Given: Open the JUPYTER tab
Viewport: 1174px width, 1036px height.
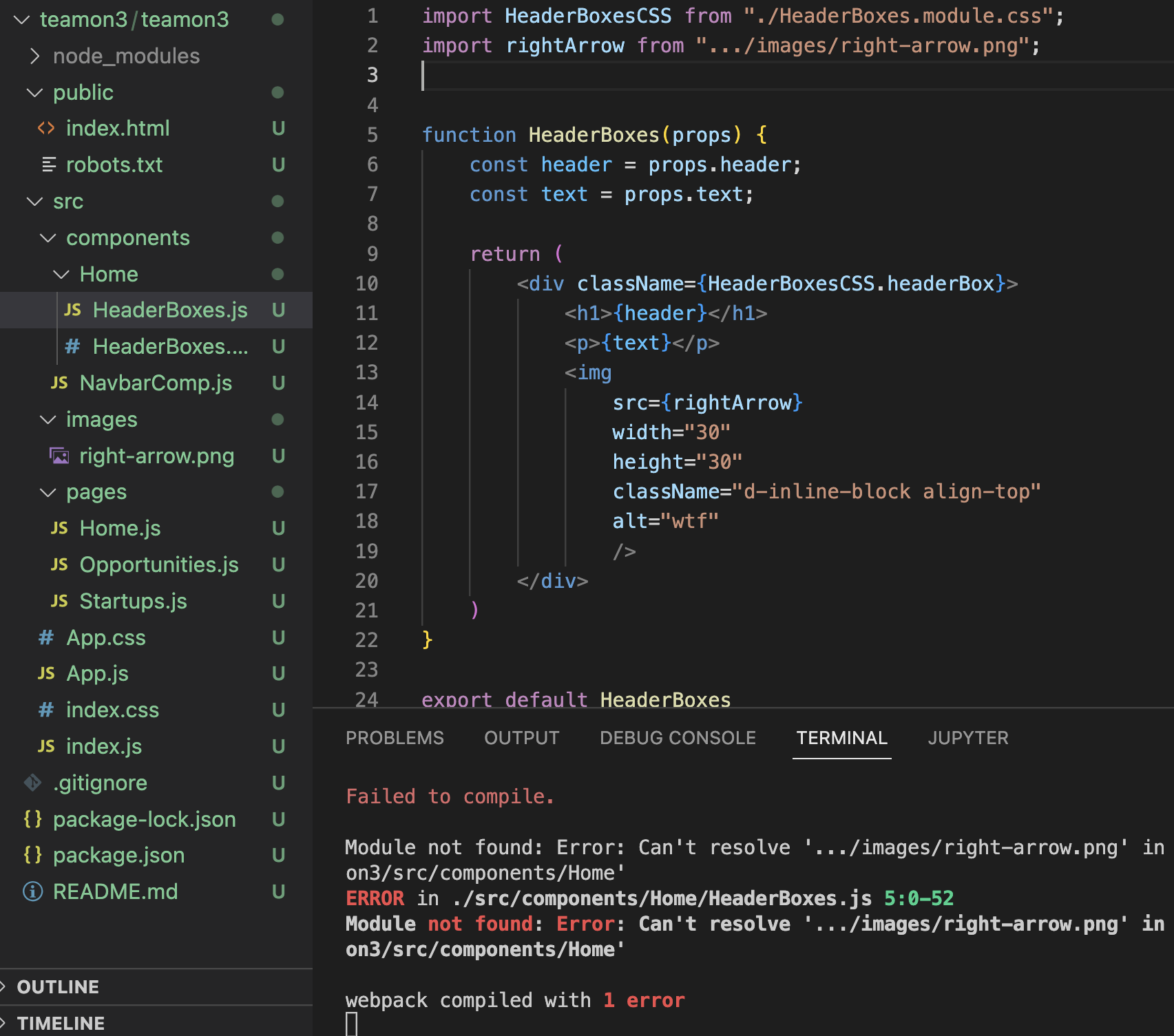Looking at the screenshot, I should (x=967, y=738).
